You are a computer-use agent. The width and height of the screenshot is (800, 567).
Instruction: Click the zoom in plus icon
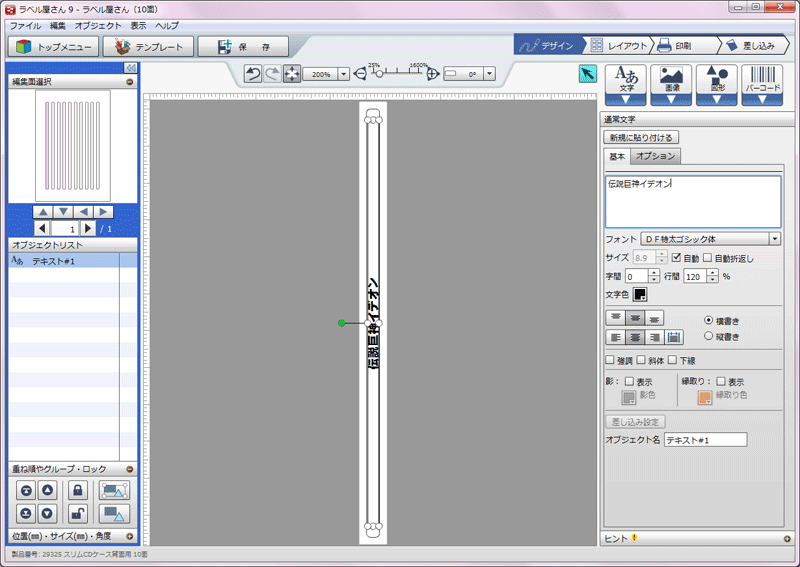coord(433,74)
